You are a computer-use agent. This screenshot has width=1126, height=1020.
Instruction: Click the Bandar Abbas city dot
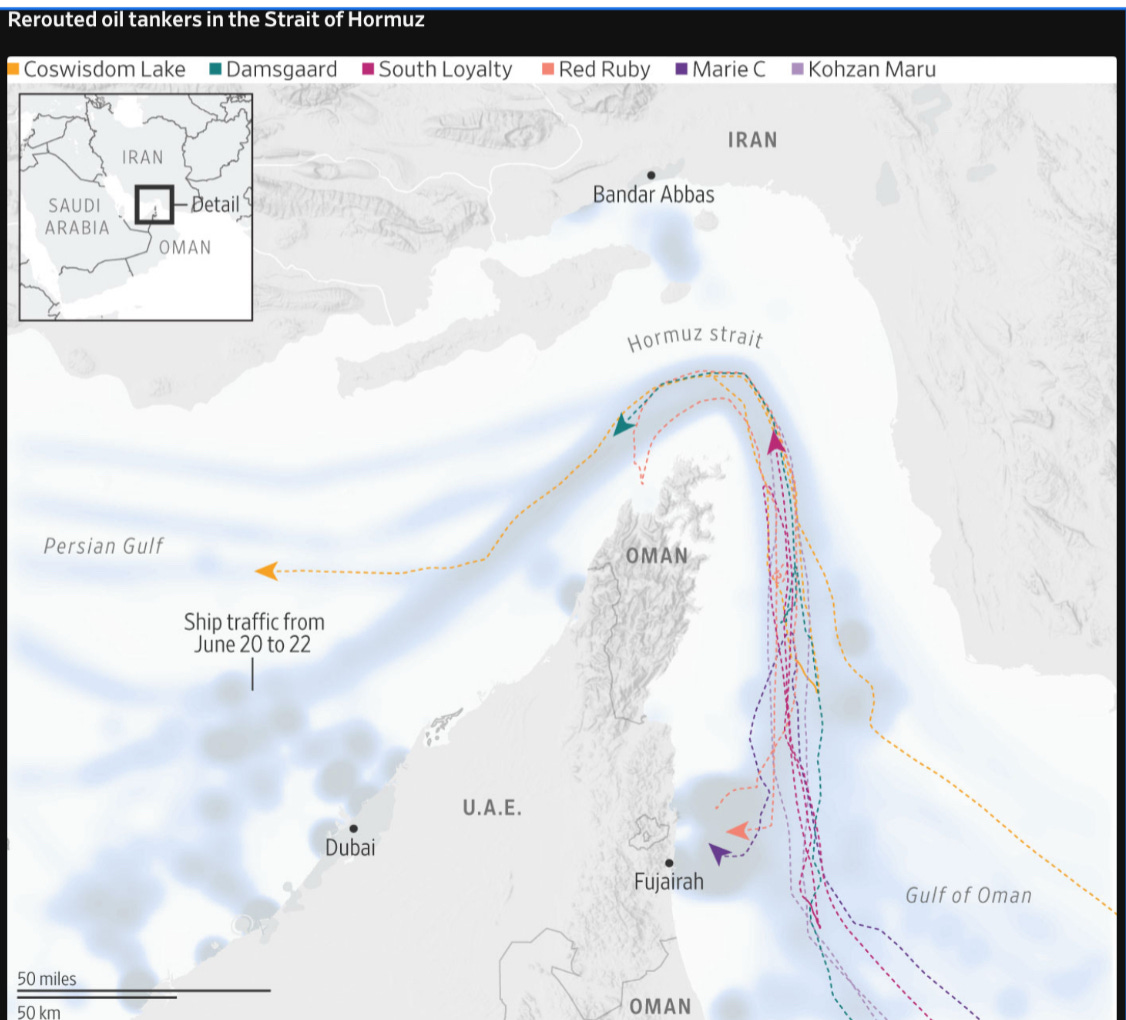651,175
